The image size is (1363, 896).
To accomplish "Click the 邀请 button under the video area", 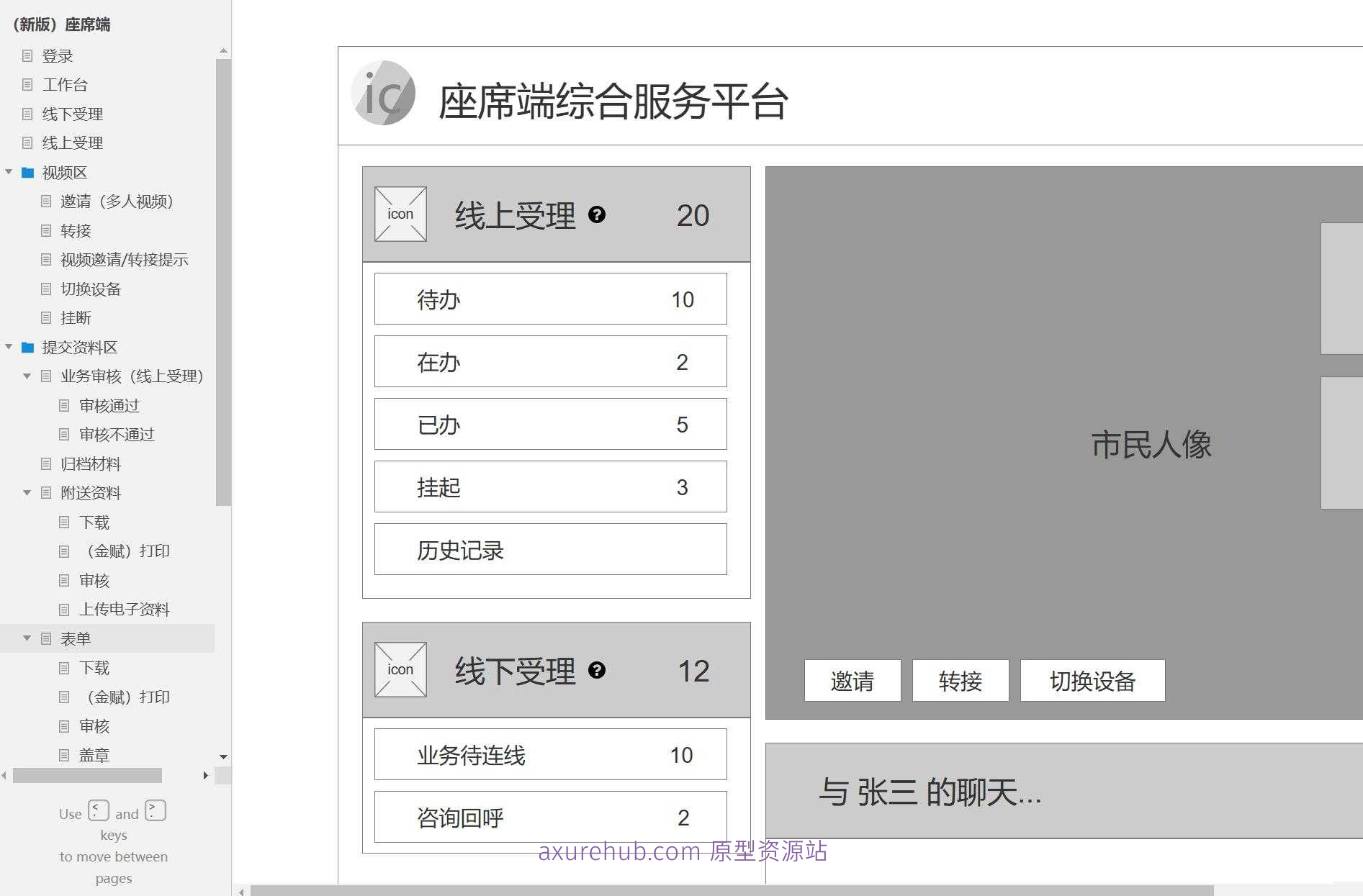I will (853, 680).
